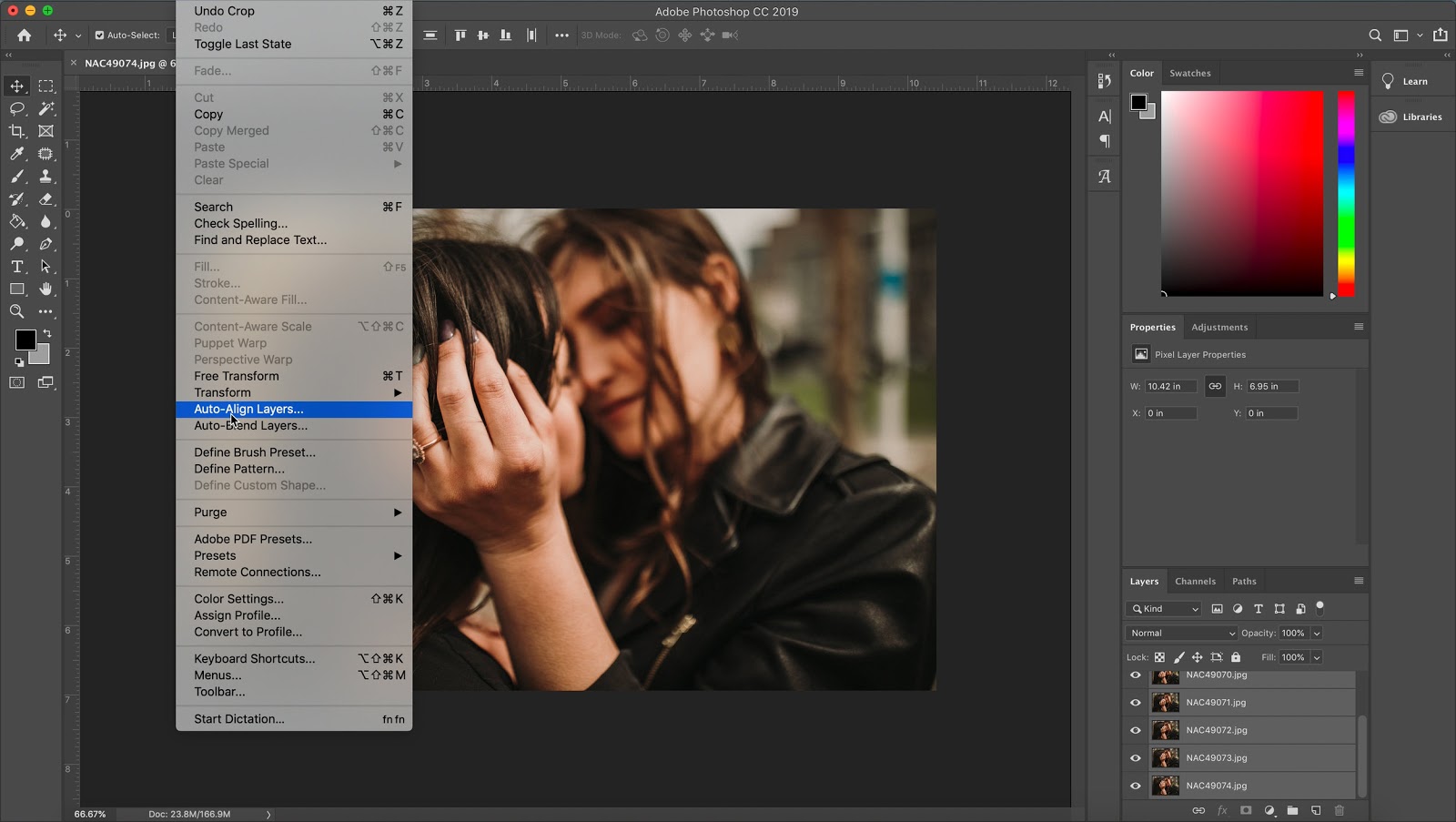Select the Horizontal Type tool
Screen dimensions: 1456x822
click(16, 267)
